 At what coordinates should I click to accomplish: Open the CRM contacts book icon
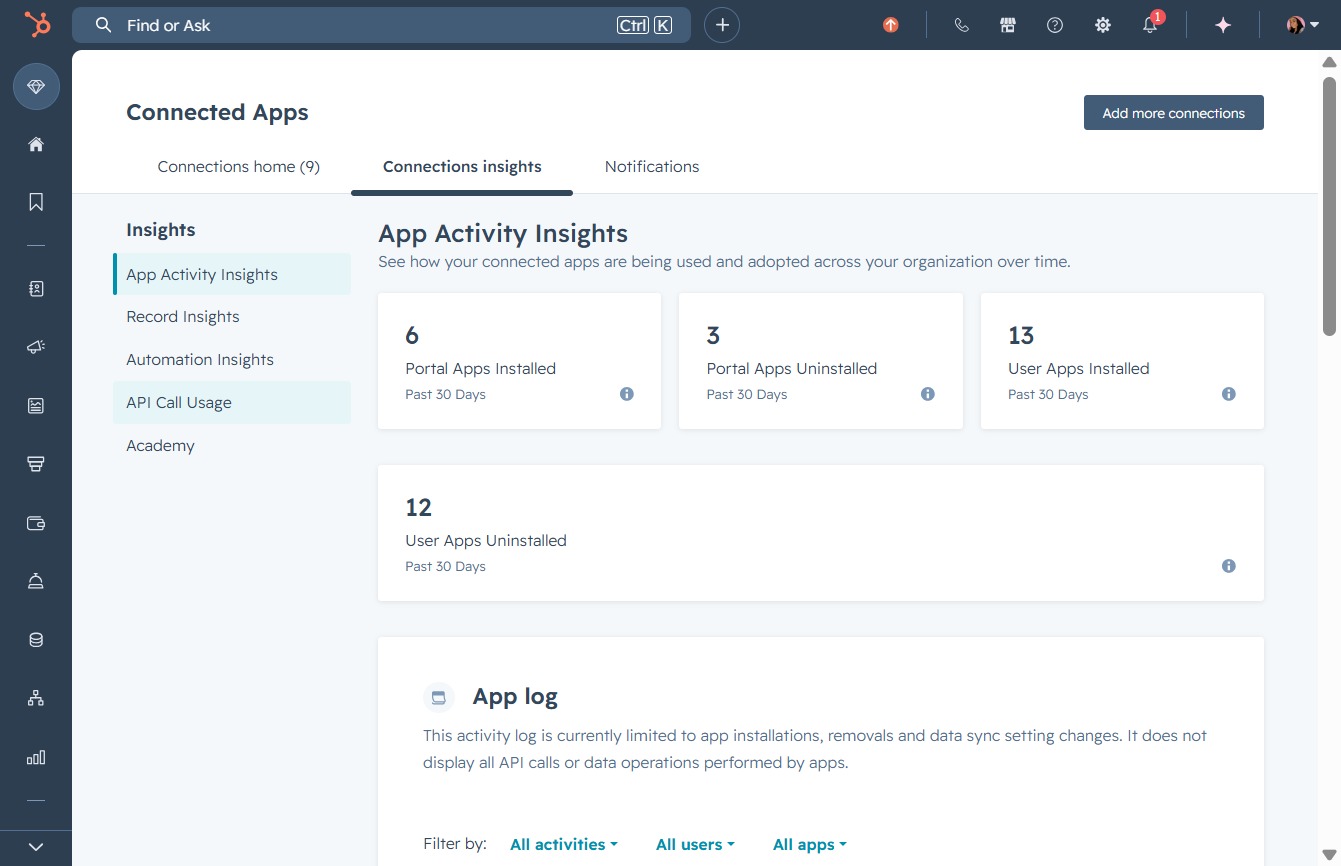pyautogui.click(x=36, y=289)
